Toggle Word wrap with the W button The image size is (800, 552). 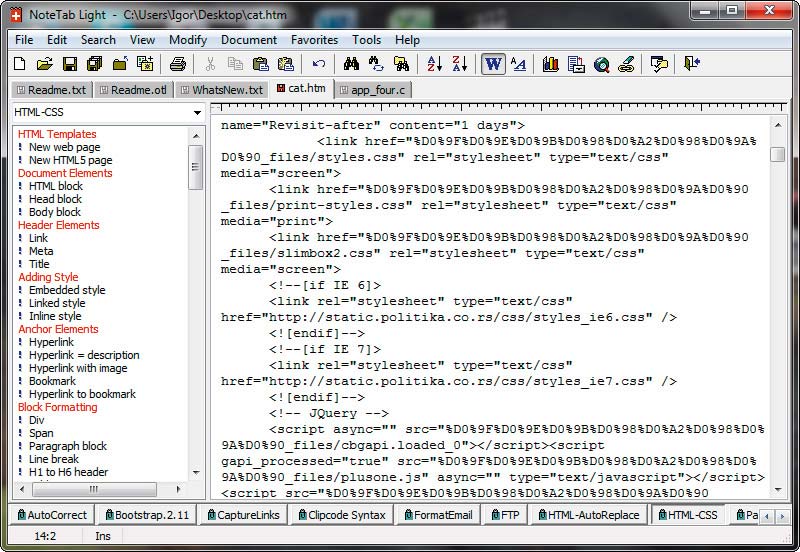point(493,64)
